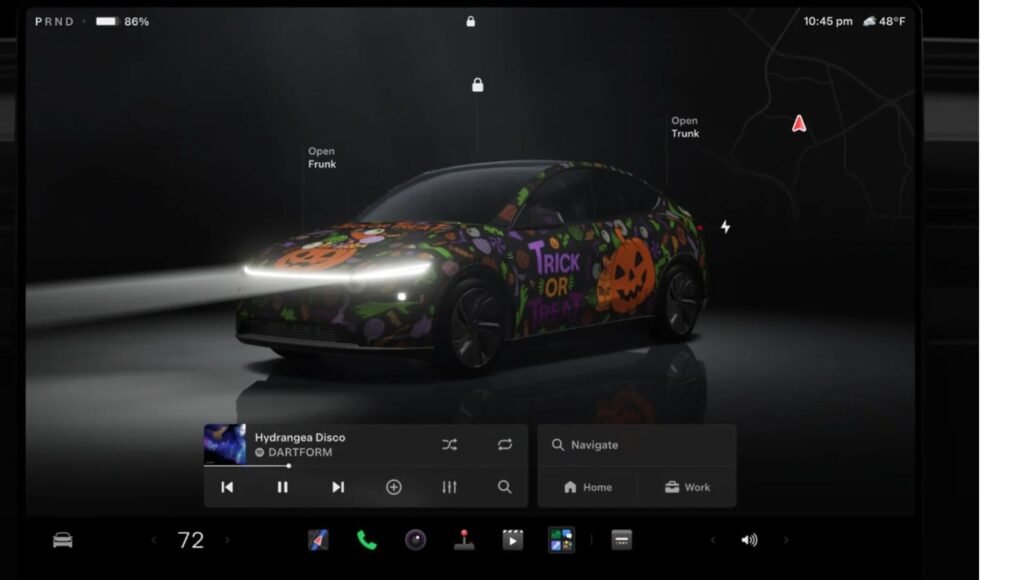The width and height of the screenshot is (1021, 580).
Task: Tap the 72 temperature setting
Action: click(x=191, y=540)
